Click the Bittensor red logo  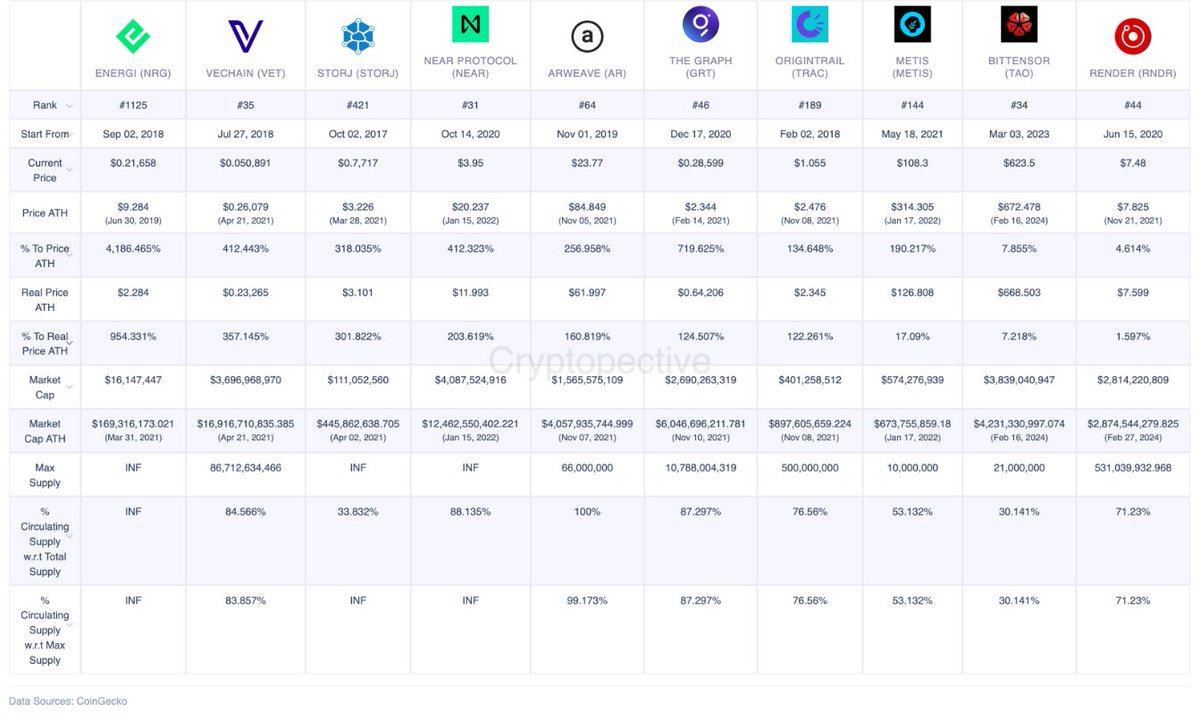tap(1019, 24)
